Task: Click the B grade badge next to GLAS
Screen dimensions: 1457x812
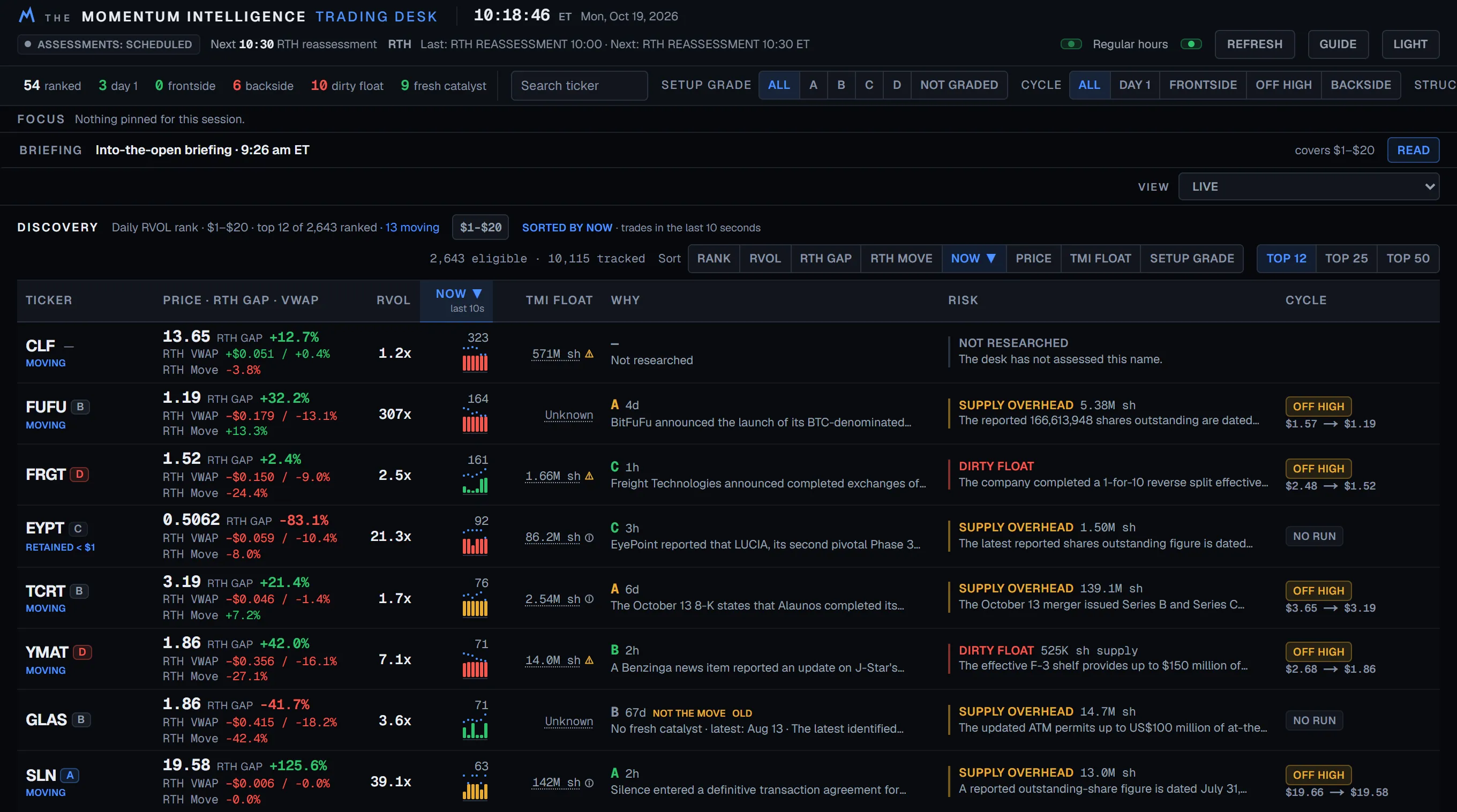Action: 81,719
